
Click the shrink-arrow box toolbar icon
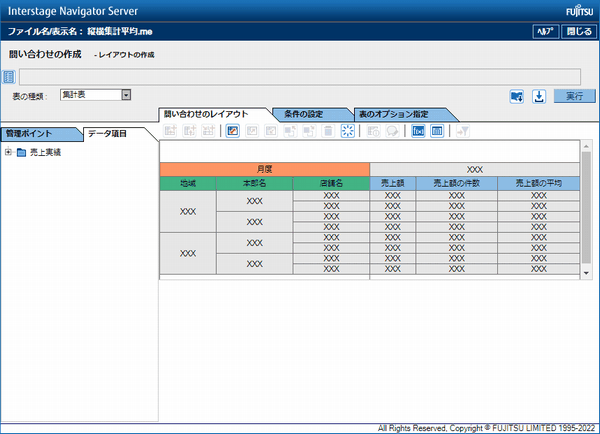click(x=271, y=131)
